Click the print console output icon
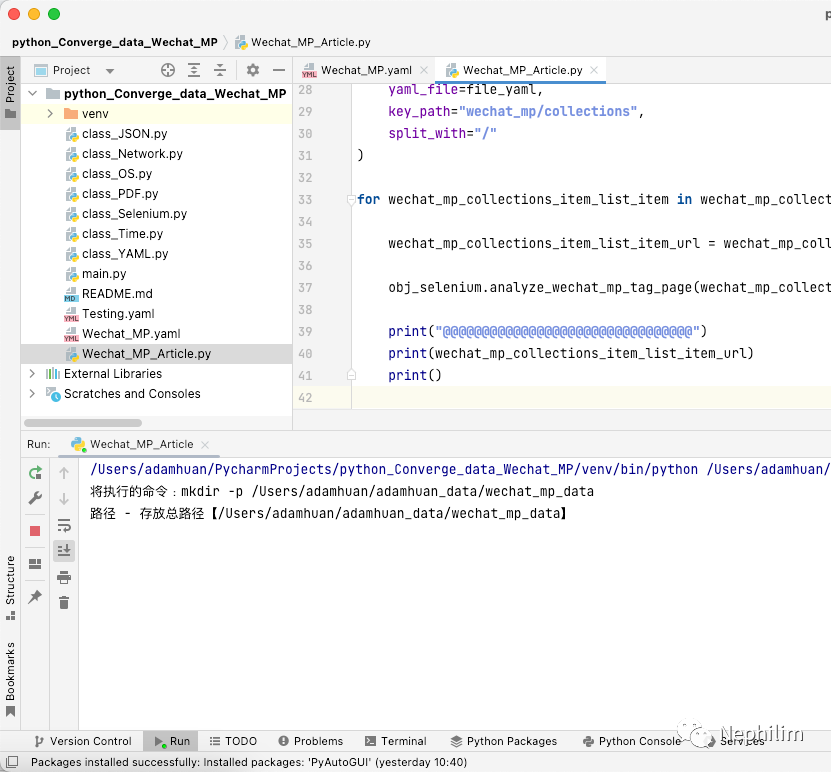This screenshot has height=772, width=831. (64, 577)
